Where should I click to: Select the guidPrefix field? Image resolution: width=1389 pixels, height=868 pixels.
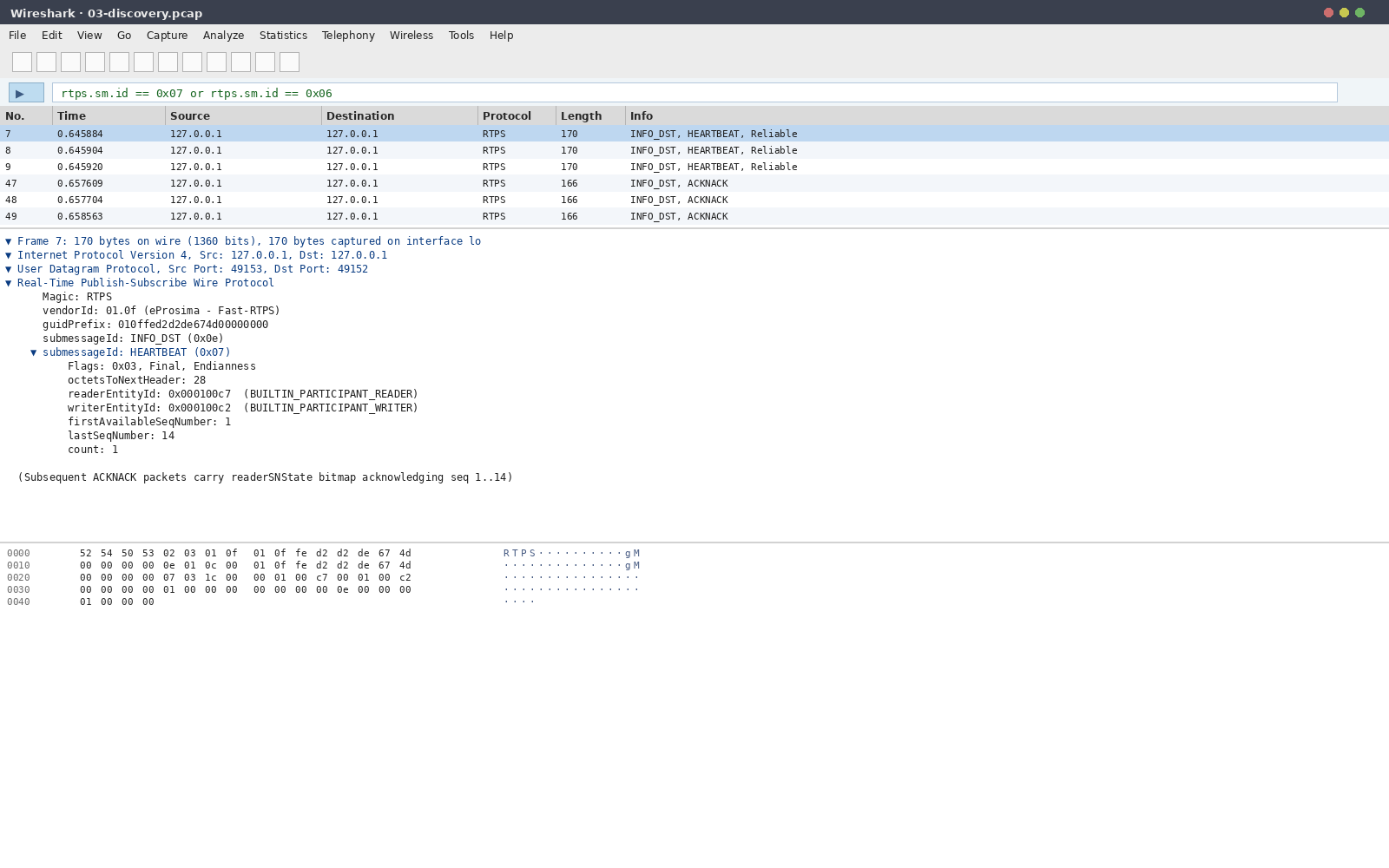pyautogui.click(x=155, y=325)
